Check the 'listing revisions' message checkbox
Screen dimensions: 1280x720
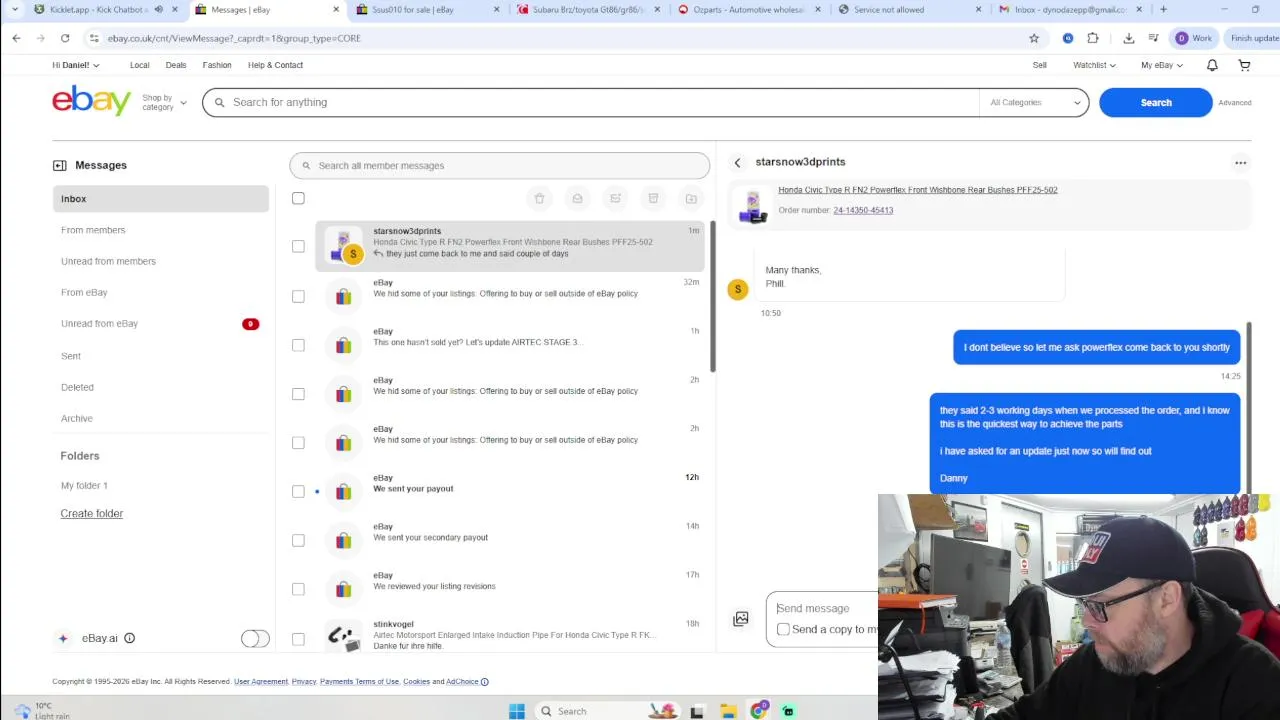pyautogui.click(x=298, y=589)
